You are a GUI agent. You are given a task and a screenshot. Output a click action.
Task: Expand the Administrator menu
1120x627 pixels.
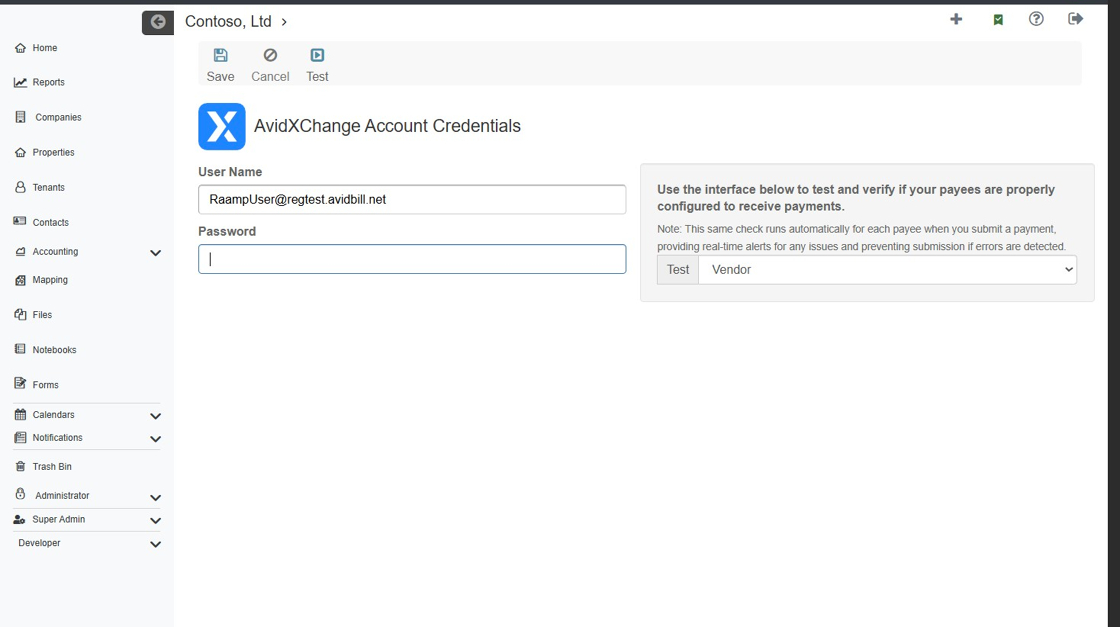pos(155,497)
